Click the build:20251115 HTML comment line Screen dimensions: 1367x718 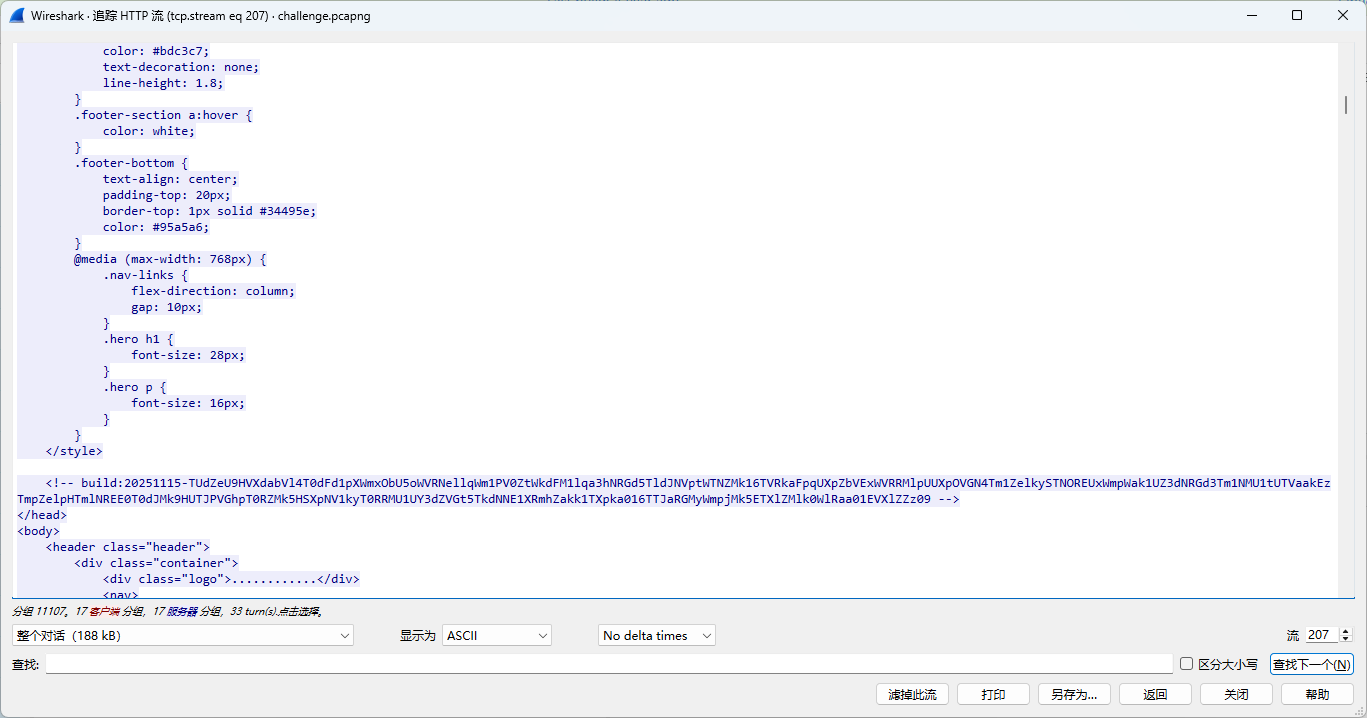pyautogui.click(x=500, y=483)
